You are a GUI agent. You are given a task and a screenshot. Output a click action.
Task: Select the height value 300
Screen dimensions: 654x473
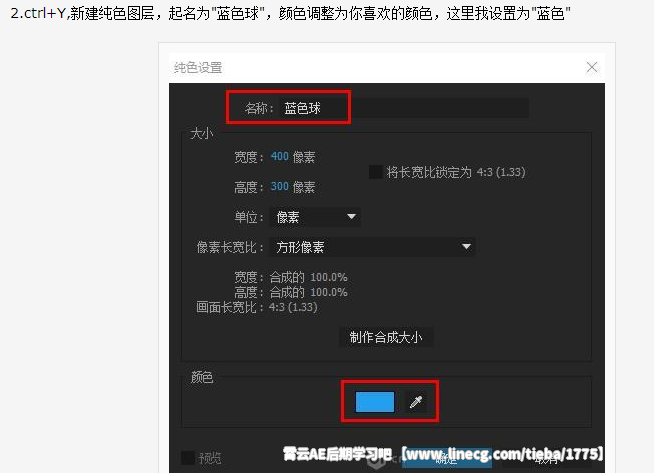[279, 187]
